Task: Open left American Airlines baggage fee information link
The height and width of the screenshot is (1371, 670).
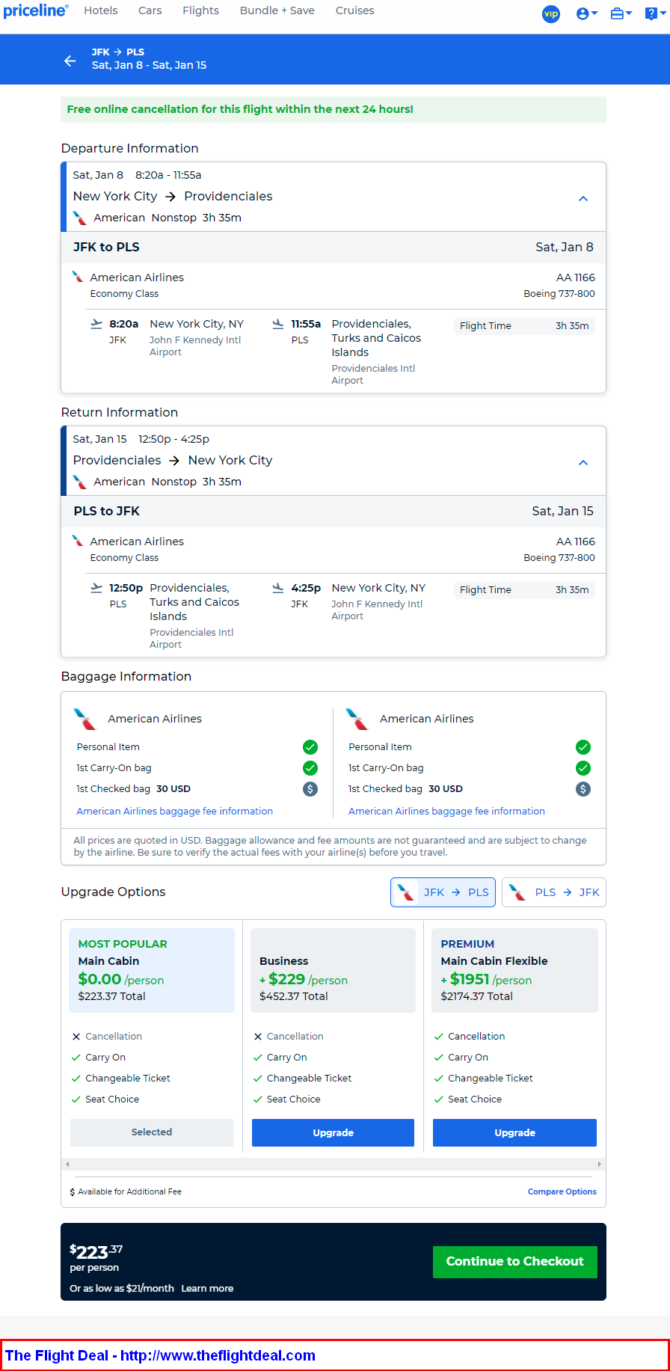Action: click(x=175, y=811)
